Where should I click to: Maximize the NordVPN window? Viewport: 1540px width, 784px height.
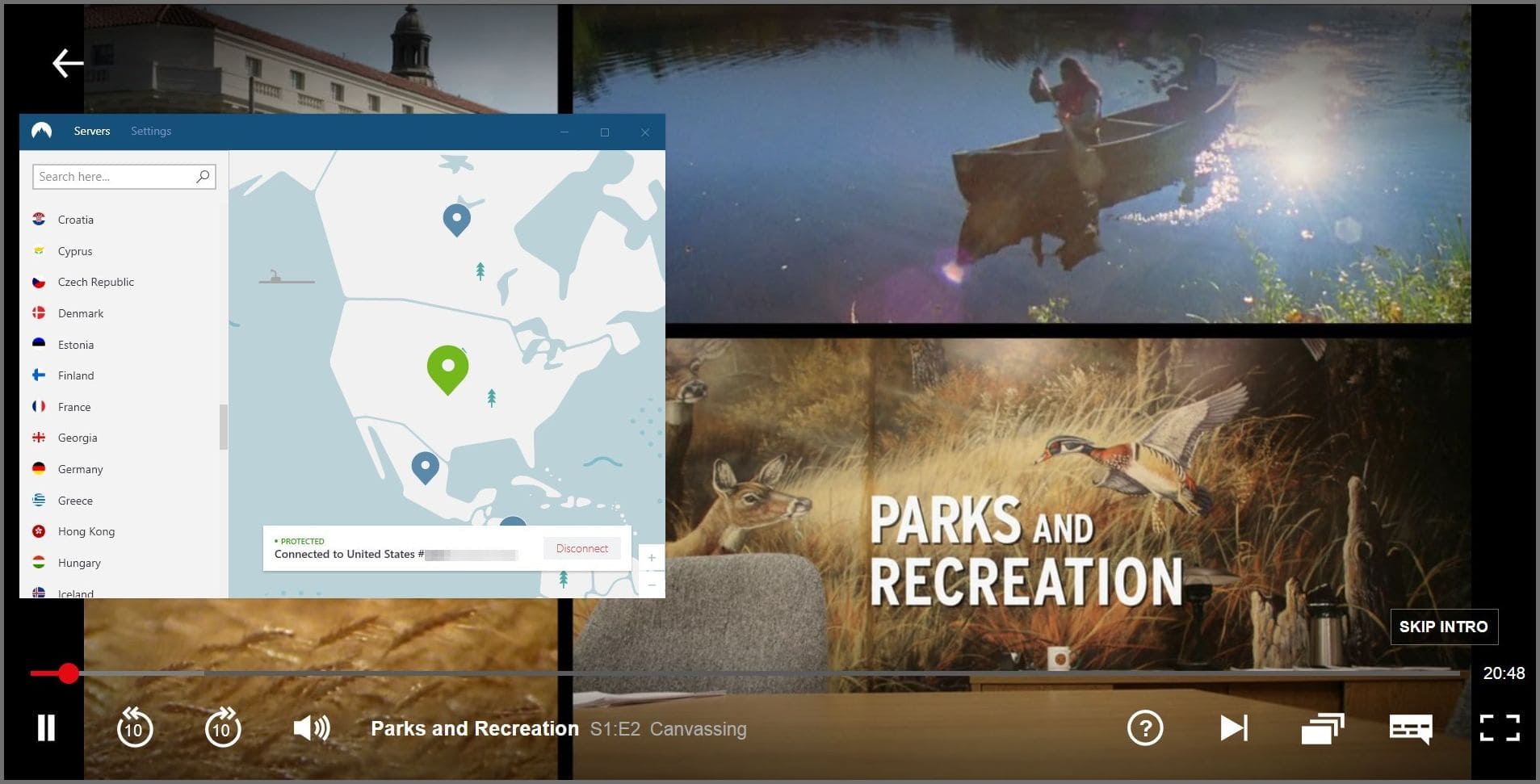(605, 132)
